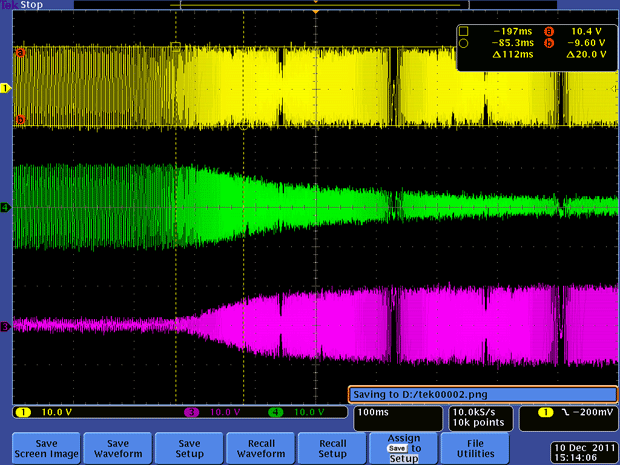Viewport: 620px width, 465px height.
Task: Click the falling edge trigger slope icon
Action: (565, 412)
